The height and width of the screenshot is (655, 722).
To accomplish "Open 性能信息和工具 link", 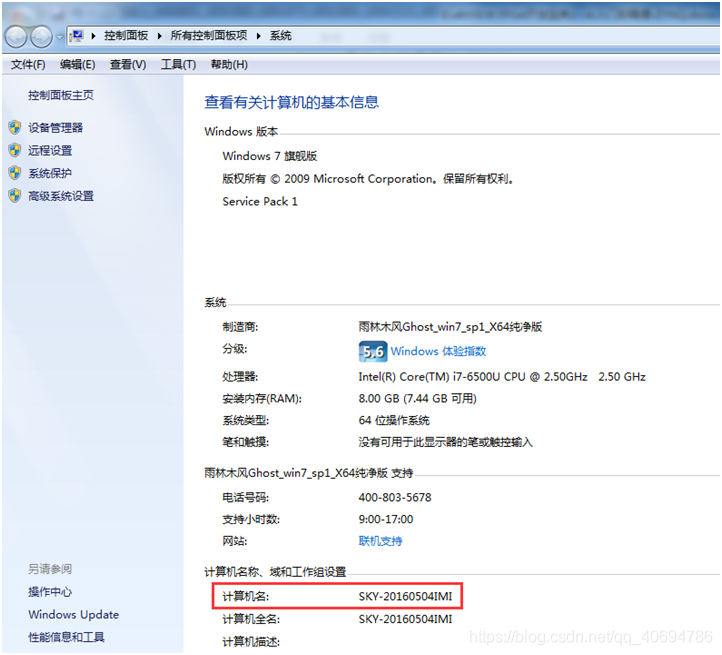I will click(66, 637).
